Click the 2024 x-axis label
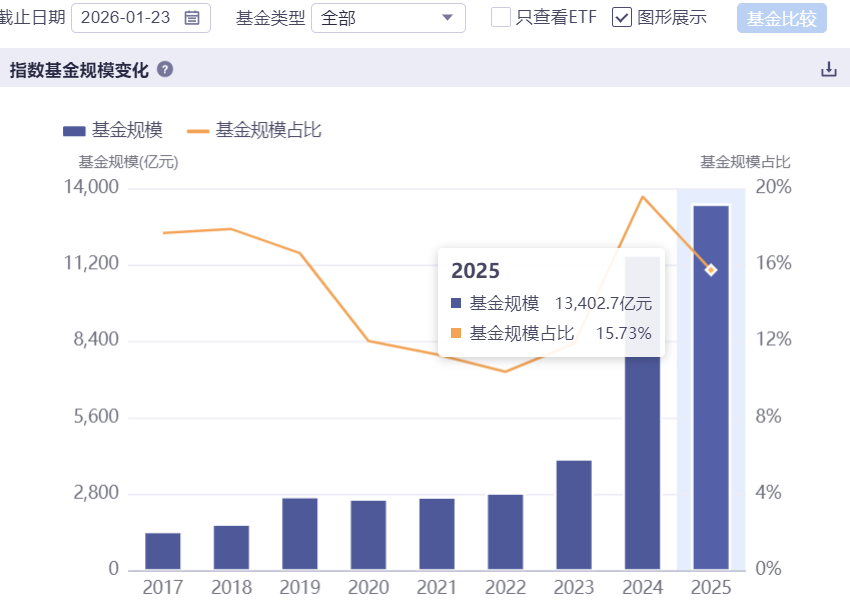The image size is (850, 614). (x=642, y=587)
